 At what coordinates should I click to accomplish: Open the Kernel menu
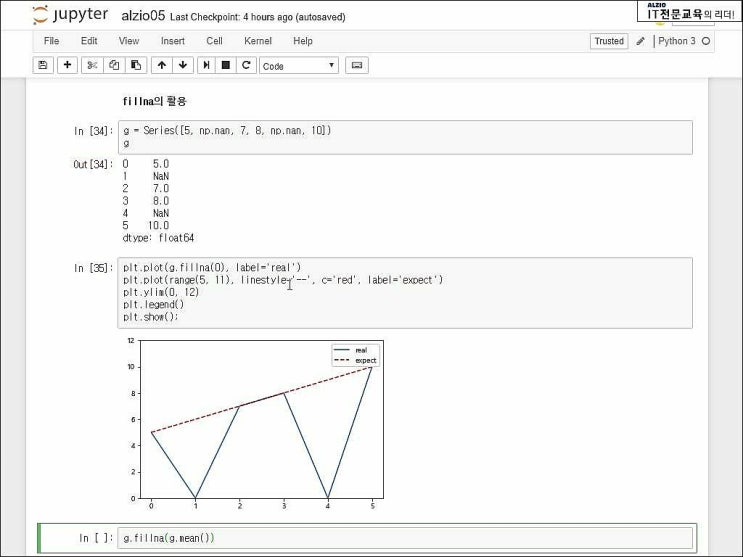[x=258, y=41]
